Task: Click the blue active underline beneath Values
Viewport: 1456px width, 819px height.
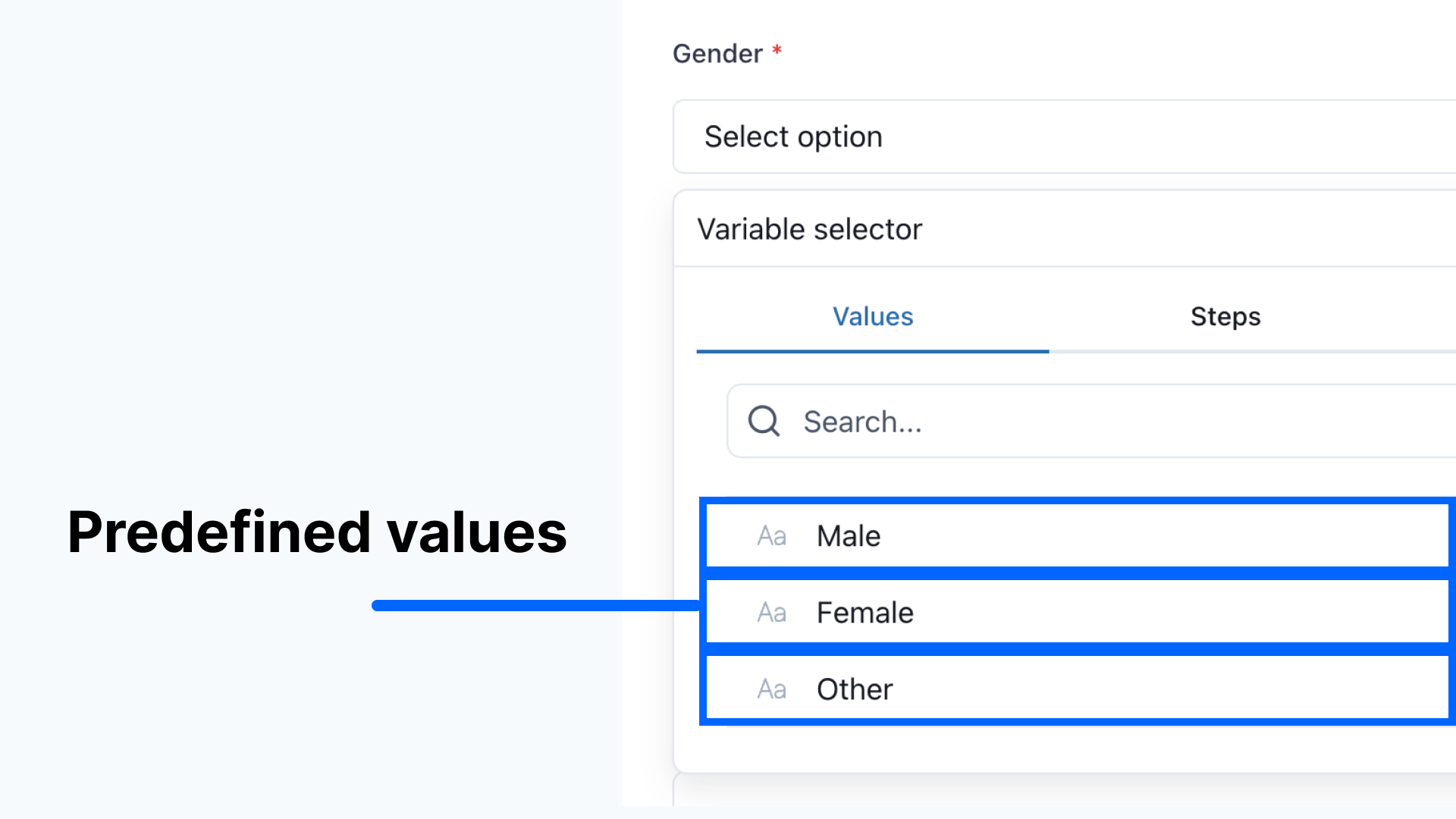Action: click(x=873, y=351)
